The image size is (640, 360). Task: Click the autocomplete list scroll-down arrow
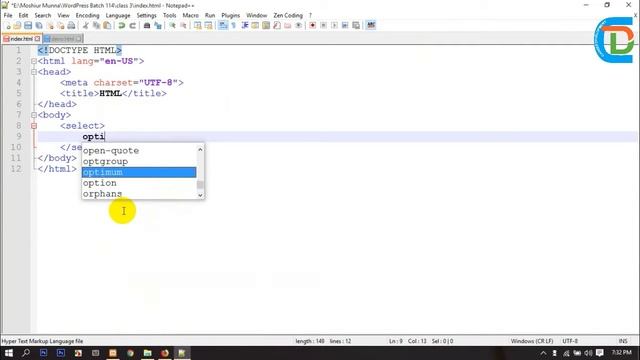pyautogui.click(x=200, y=195)
